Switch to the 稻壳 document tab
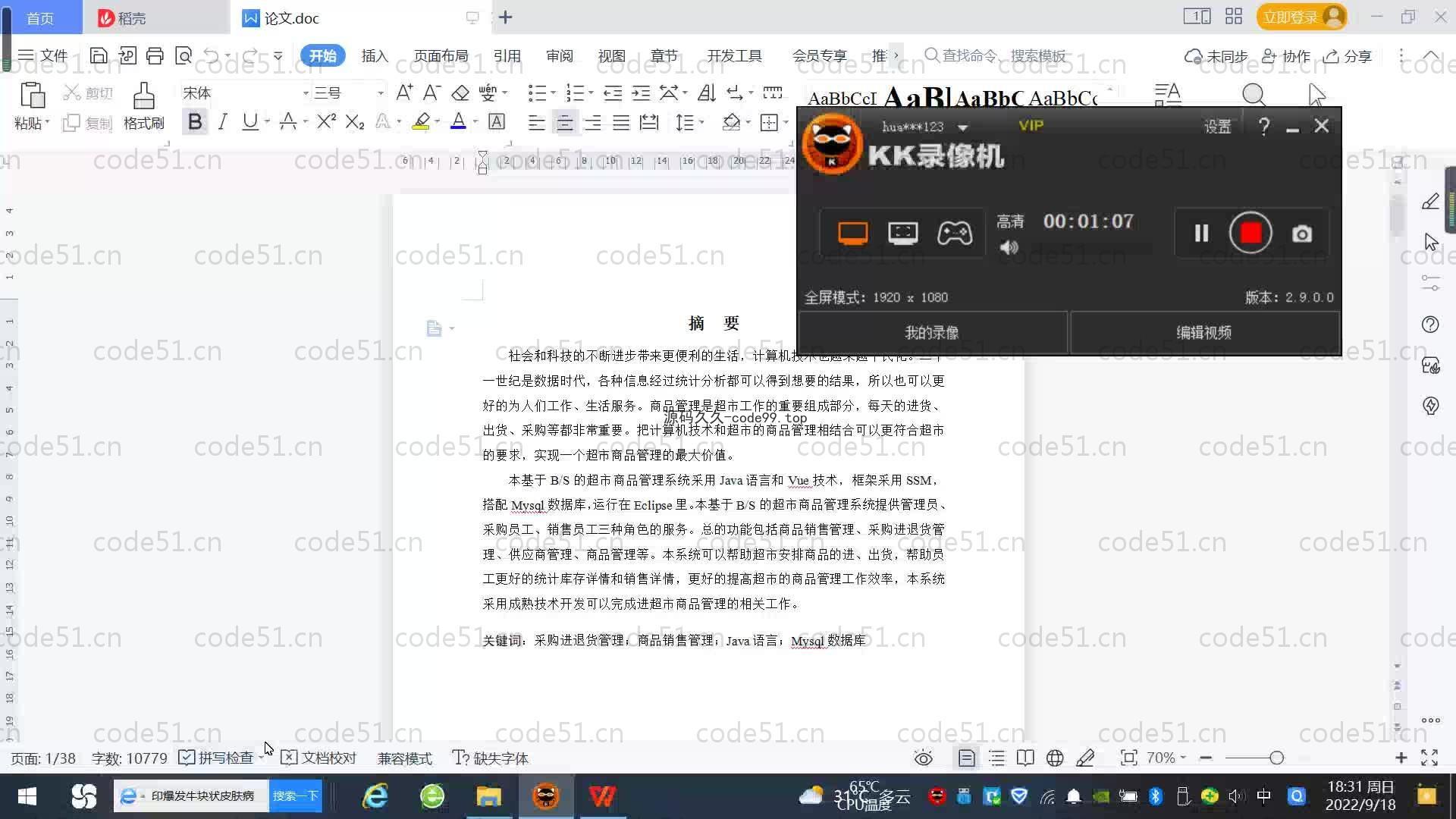1456x819 pixels. click(155, 17)
